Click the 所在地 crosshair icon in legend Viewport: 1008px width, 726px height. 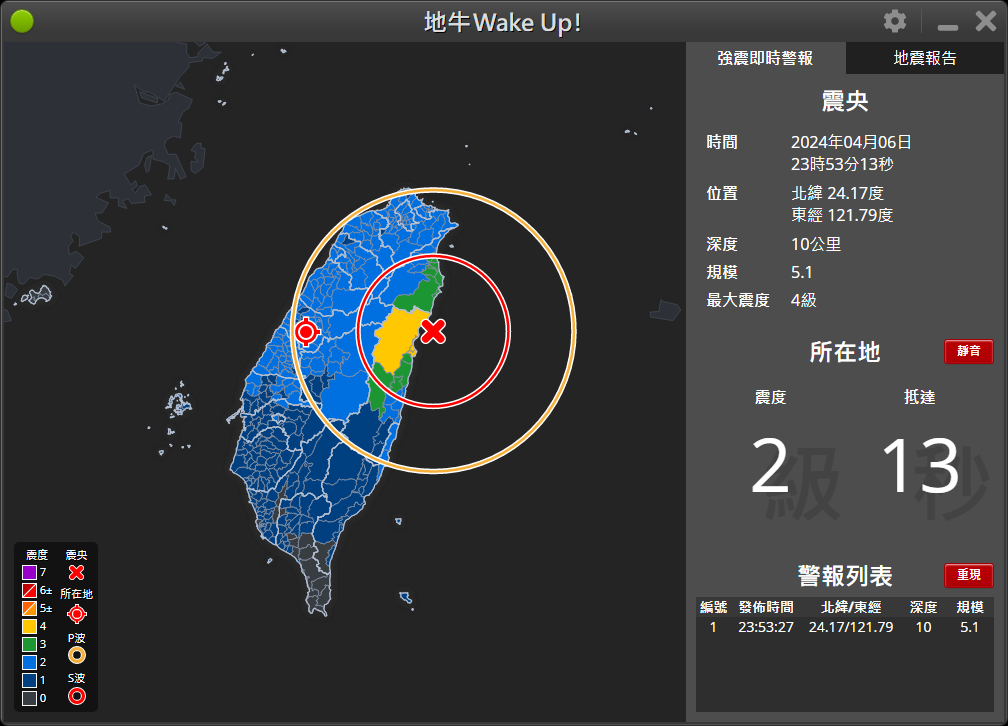76,614
